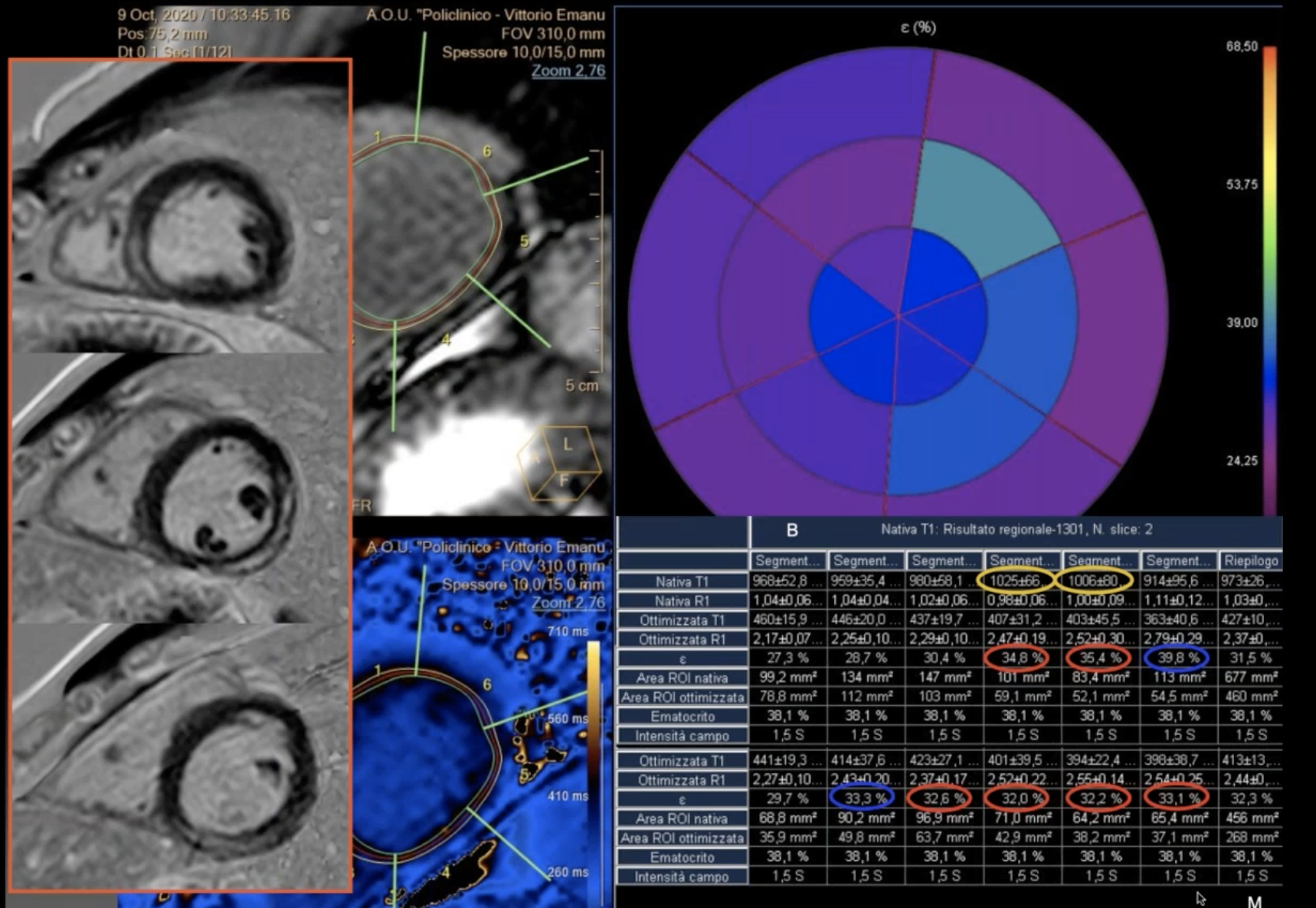Click the yellow-circled 1025±66 Nativa T1 cell
1316x908 pixels.
point(1016,580)
